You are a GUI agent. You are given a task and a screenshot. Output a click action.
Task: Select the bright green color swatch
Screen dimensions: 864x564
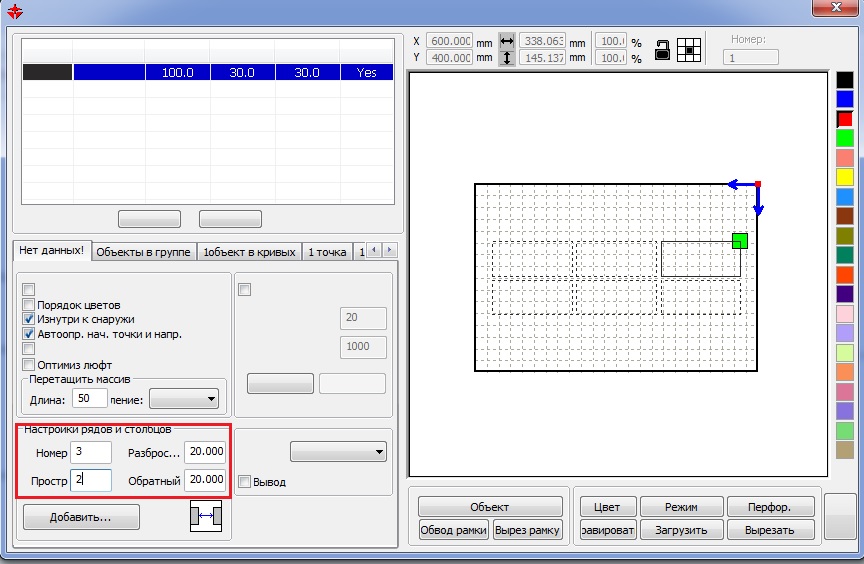(845, 138)
